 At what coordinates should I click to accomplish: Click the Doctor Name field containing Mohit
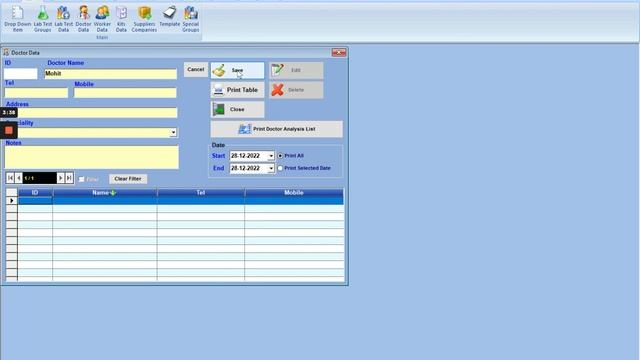click(x=111, y=73)
